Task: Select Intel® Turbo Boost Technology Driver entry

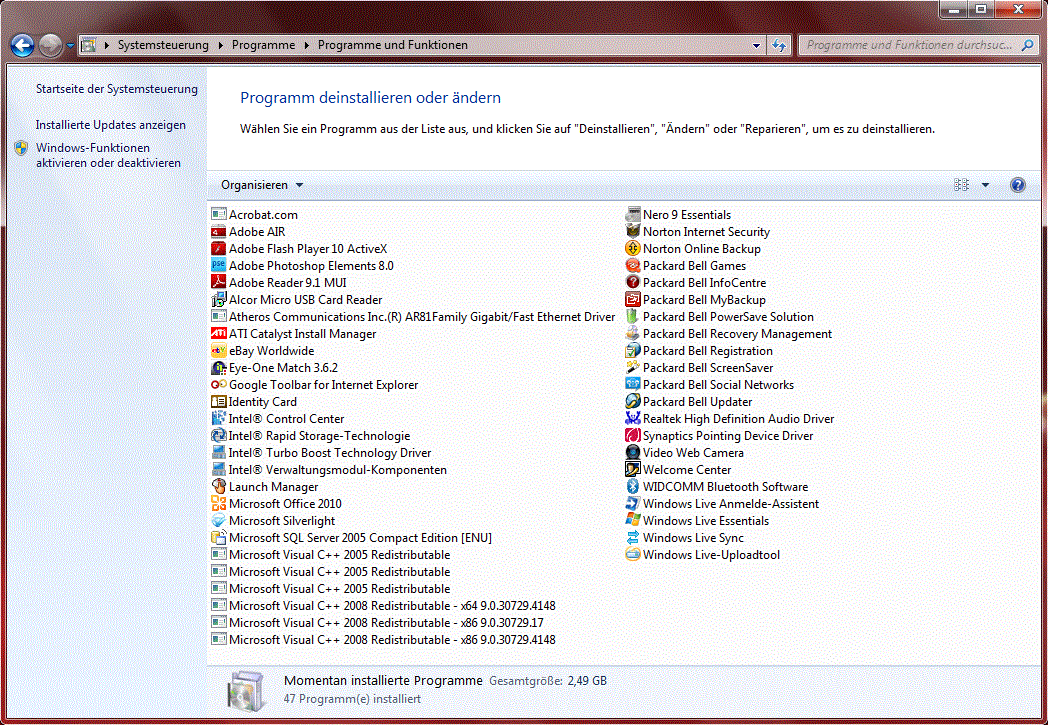Action: pos(321,452)
